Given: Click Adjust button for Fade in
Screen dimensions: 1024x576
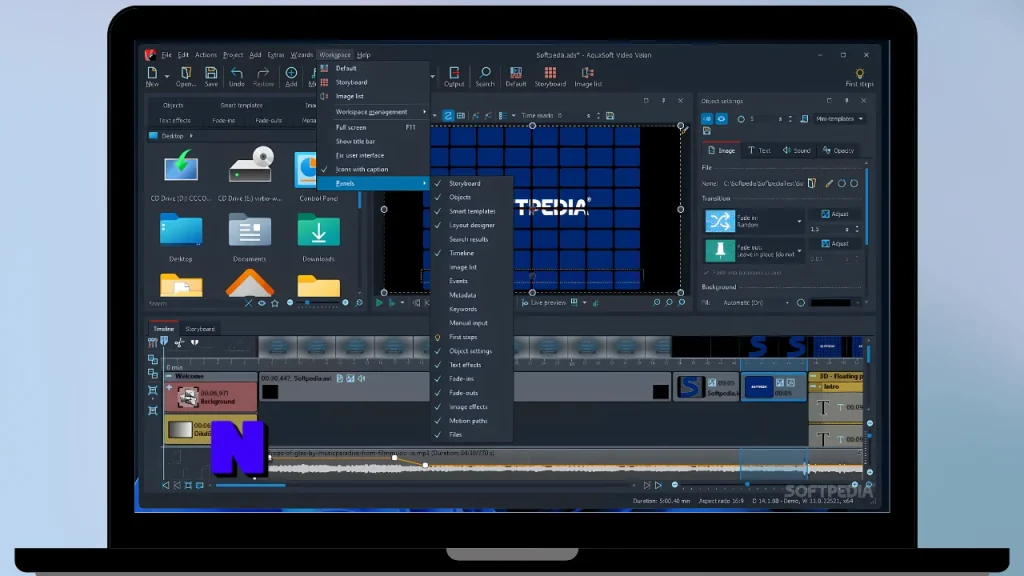Looking at the screenshot, I should (x=835, y=214).
